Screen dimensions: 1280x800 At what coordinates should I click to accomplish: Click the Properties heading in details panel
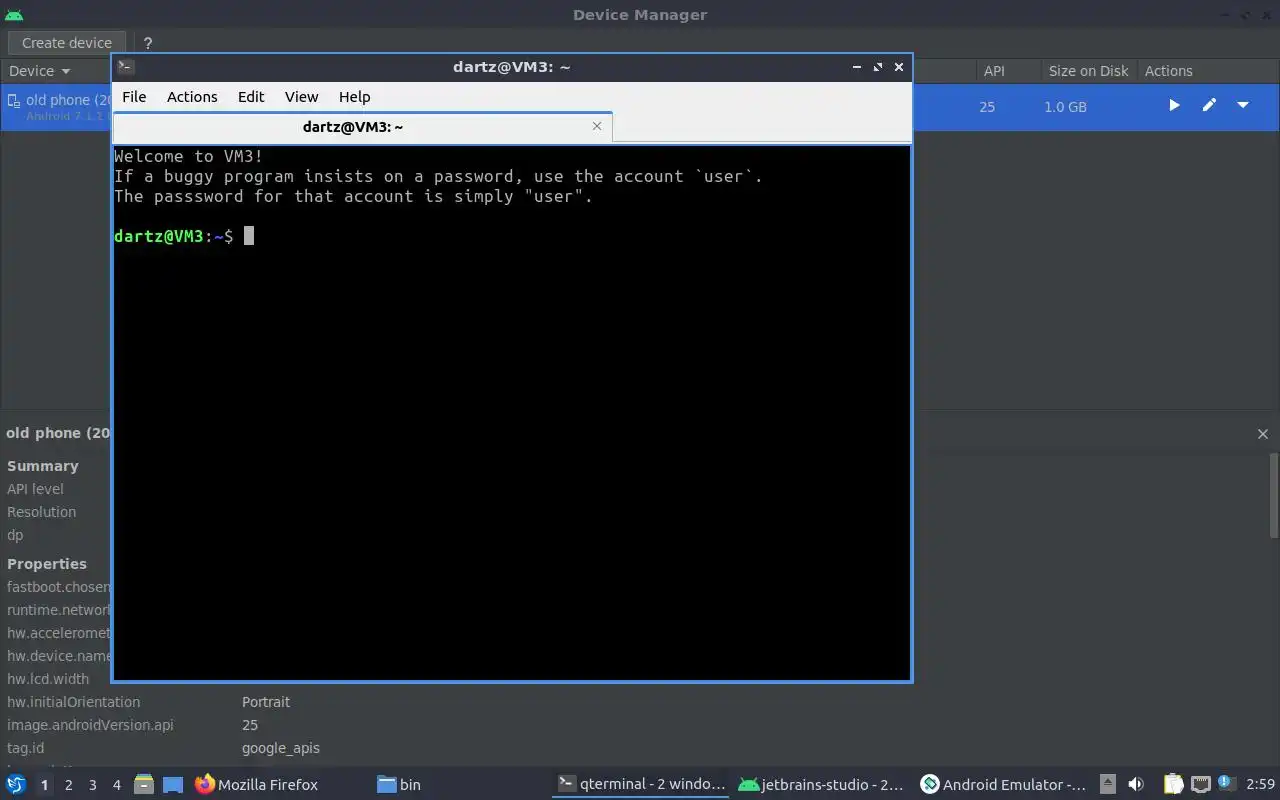(x=47, y=564)
